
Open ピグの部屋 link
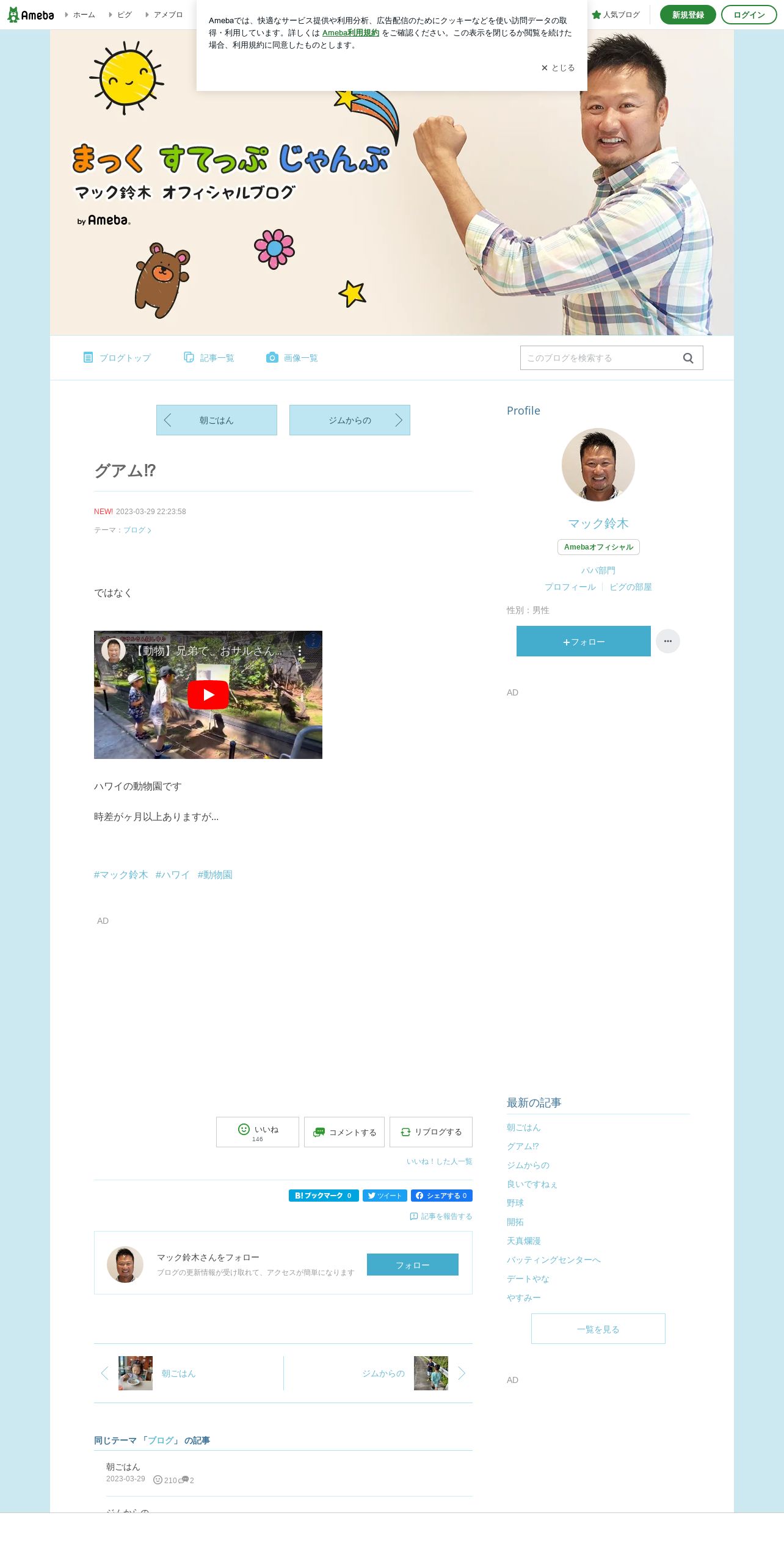coord(631,587)
